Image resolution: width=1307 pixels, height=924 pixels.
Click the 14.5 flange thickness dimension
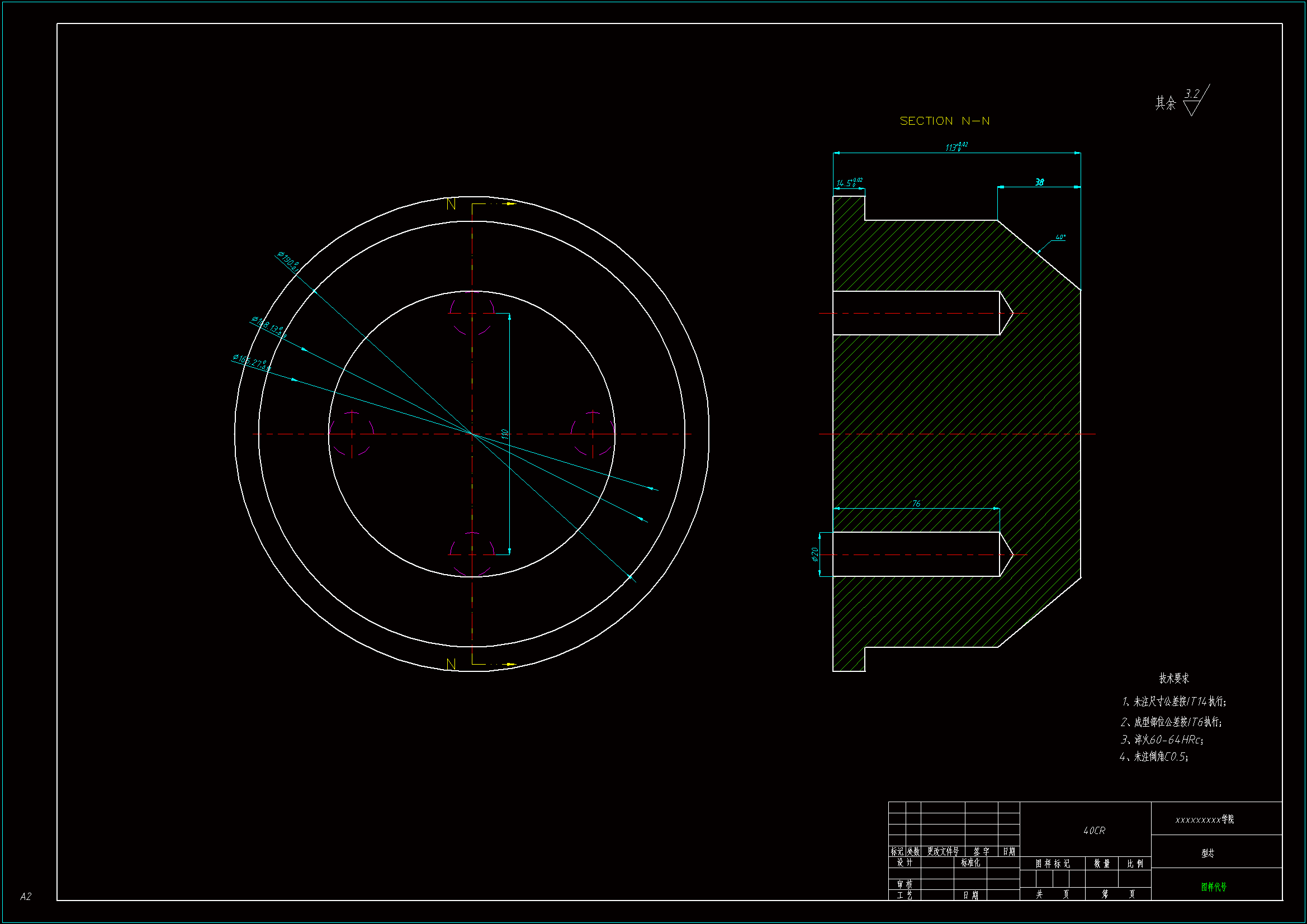pos(848,183)
